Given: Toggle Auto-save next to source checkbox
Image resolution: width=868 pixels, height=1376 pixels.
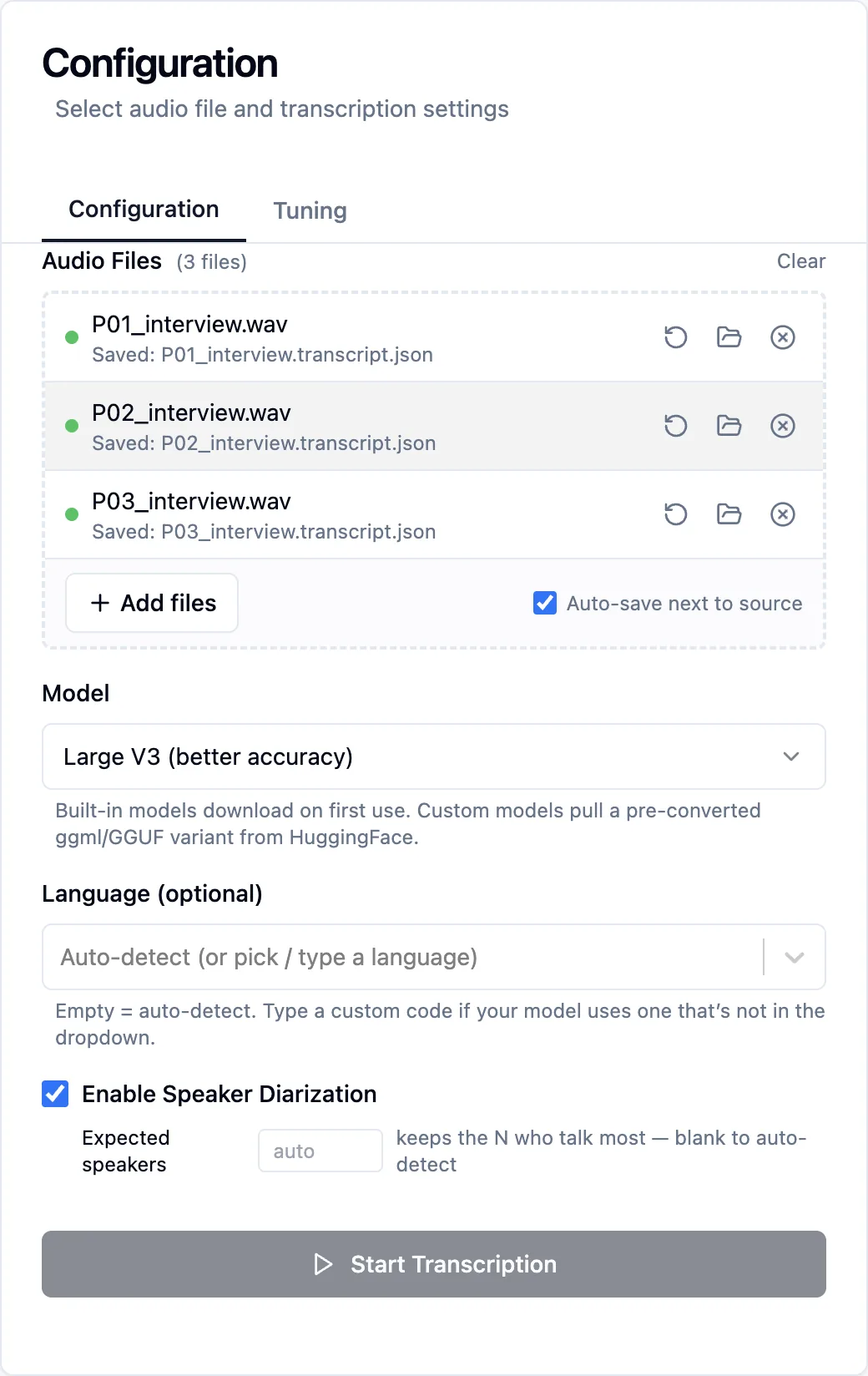Looking at the screenshot, I should click(545, 603).
